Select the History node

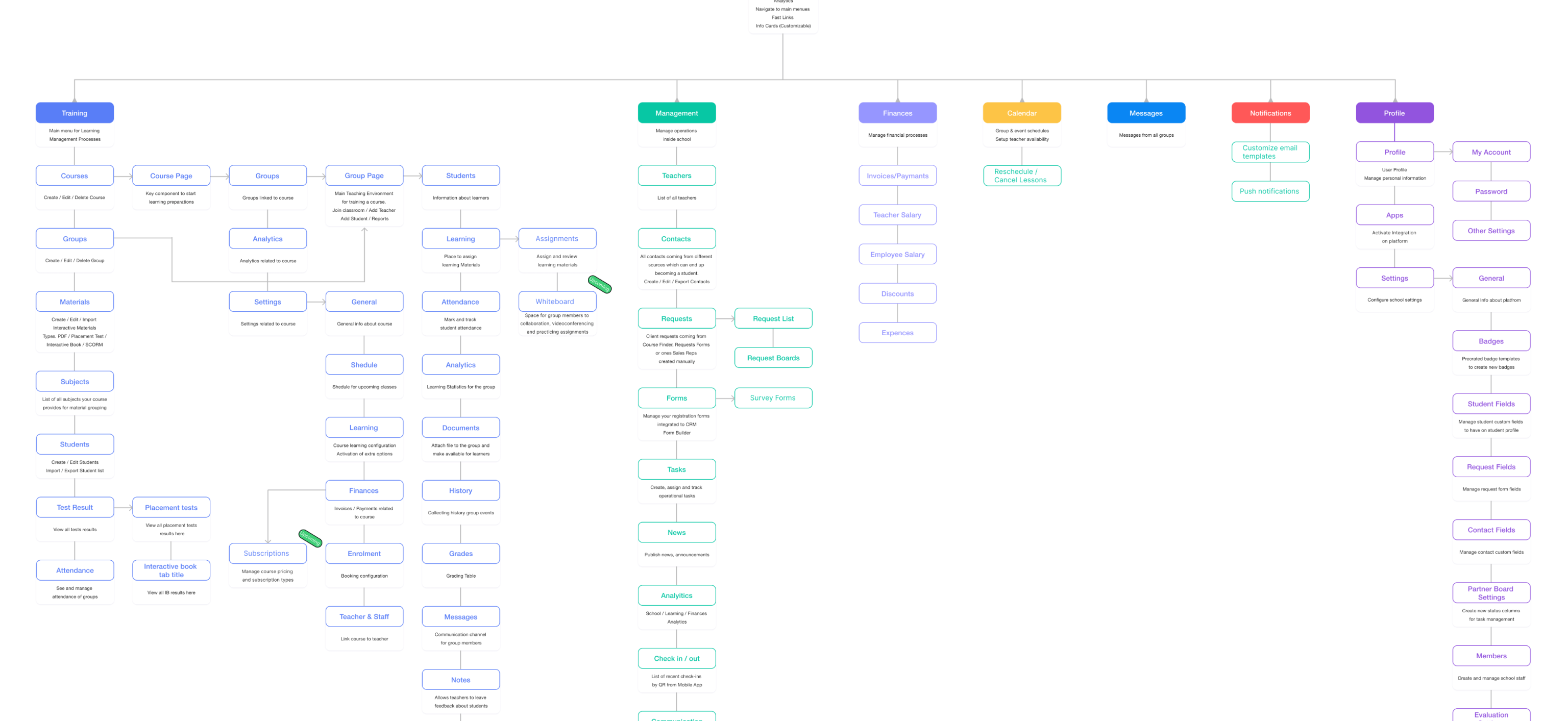461,490
